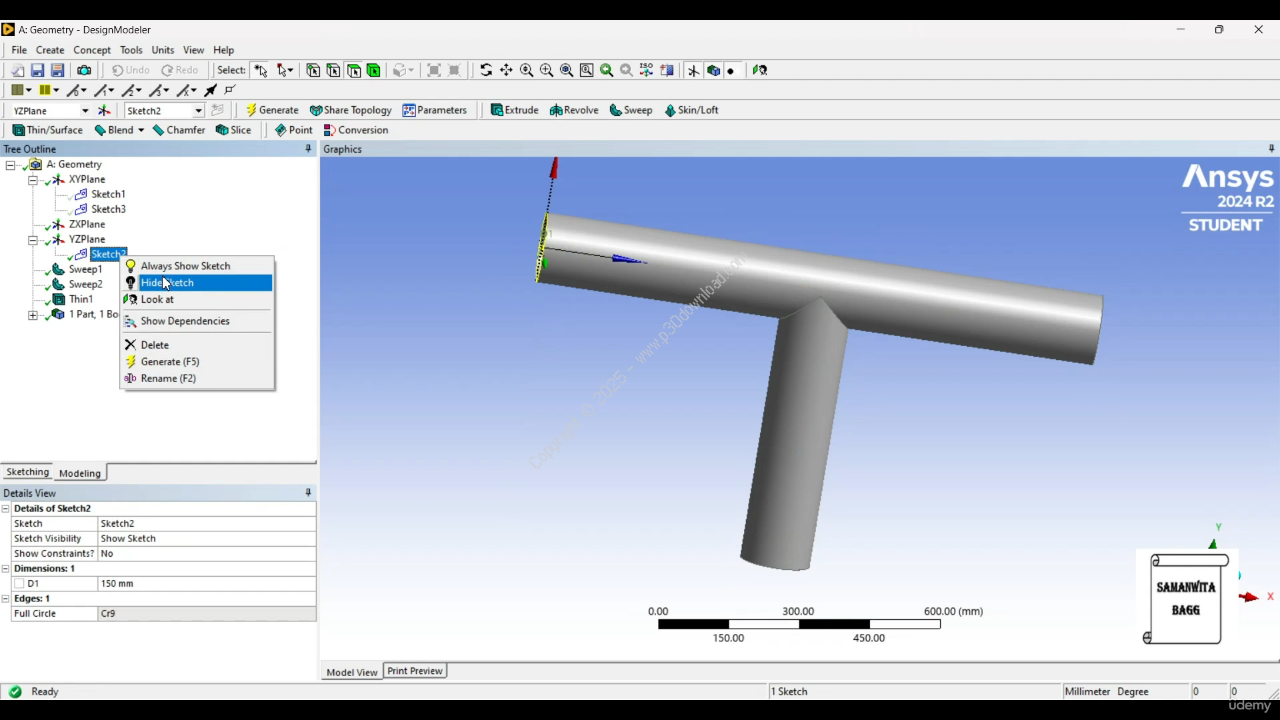Check the D1 dimension checkbox
The image size is (1280, 720).
point(19,583)
